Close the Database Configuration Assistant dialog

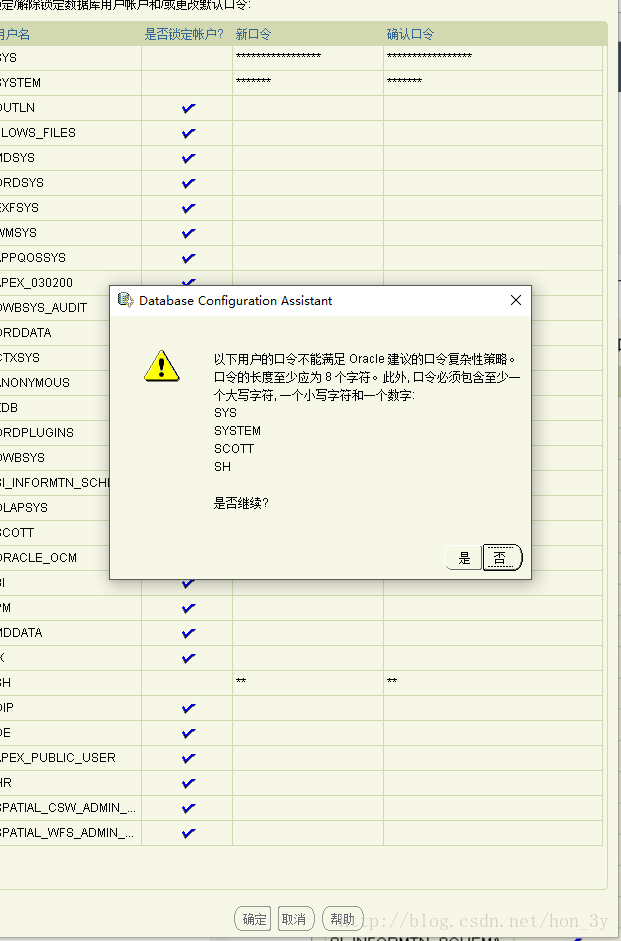tap(515, 300)
